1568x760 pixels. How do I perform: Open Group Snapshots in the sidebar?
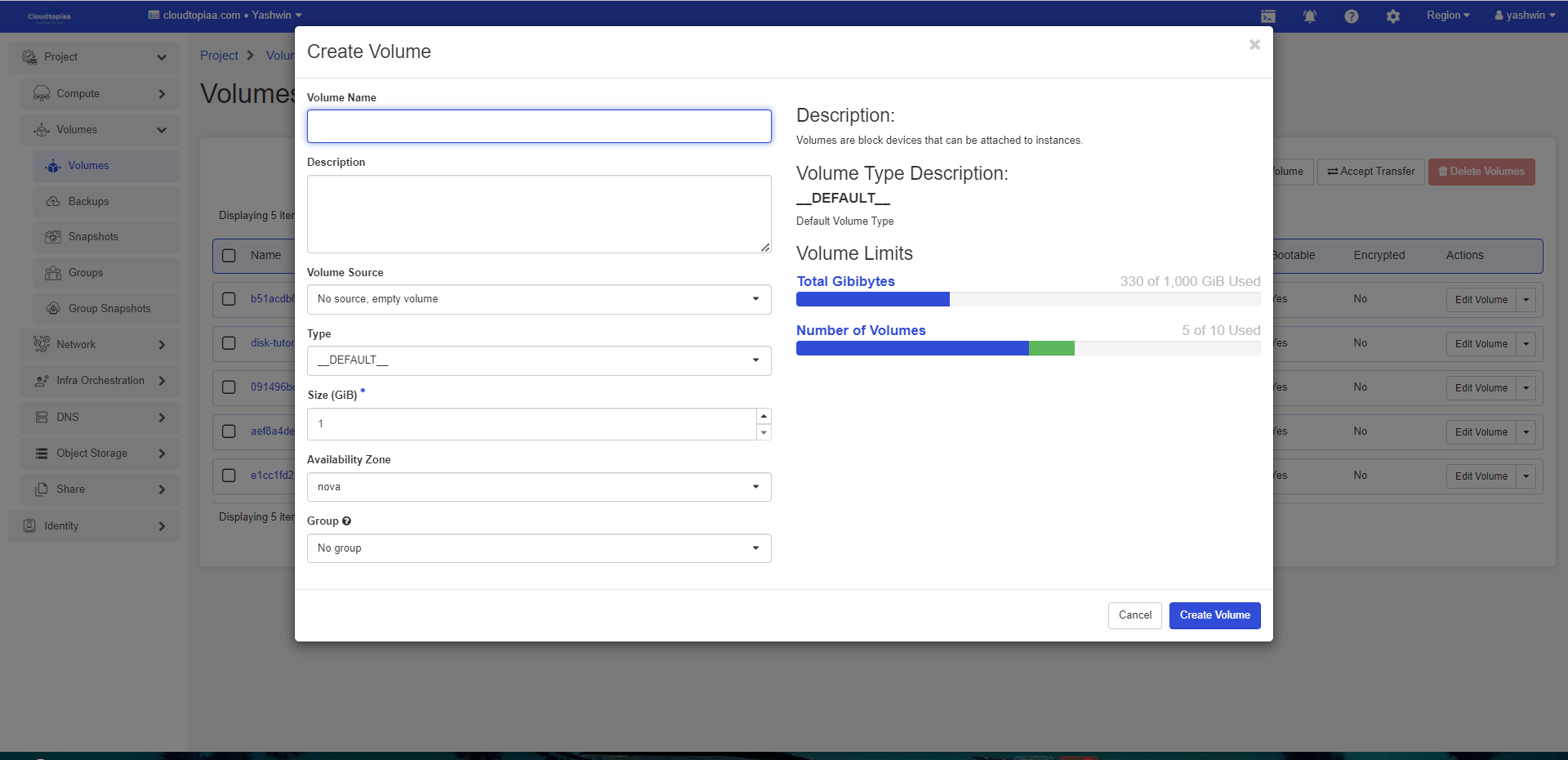109,309
